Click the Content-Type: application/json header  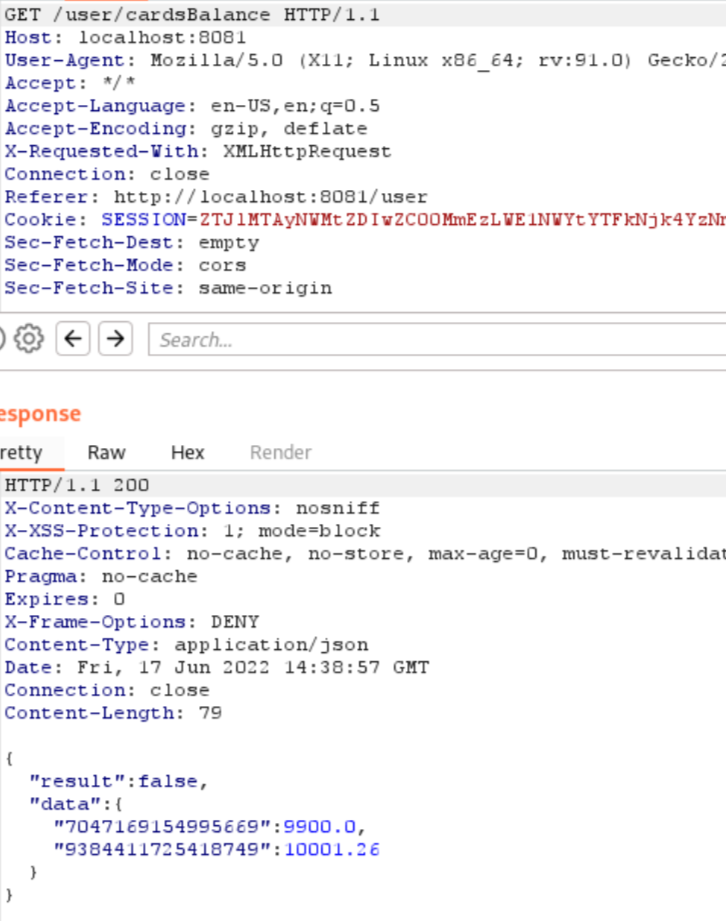186,644
